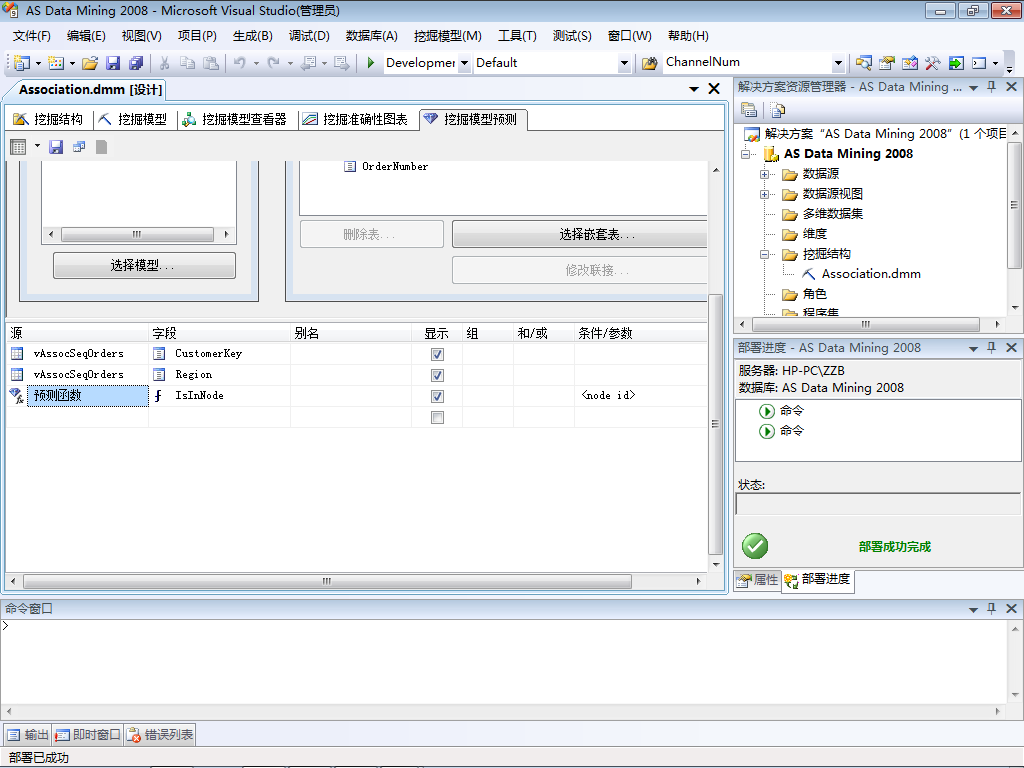Image resolution: width=1024 pixels, height=768 pixels.
Task: Click the New Project toolbar icon
Action: point(22,63)
